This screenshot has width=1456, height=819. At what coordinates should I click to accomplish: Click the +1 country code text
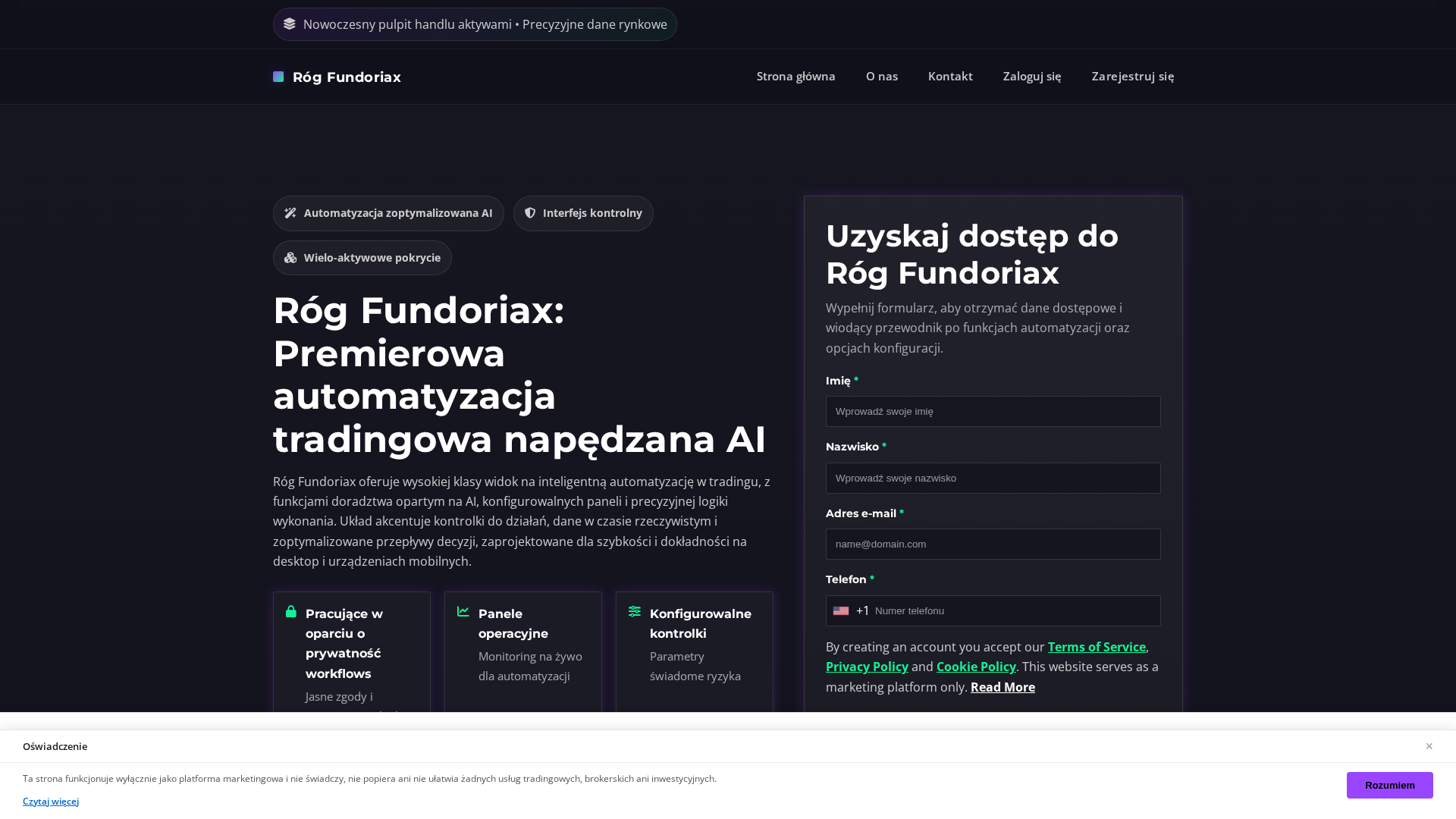tap(863, 611)
